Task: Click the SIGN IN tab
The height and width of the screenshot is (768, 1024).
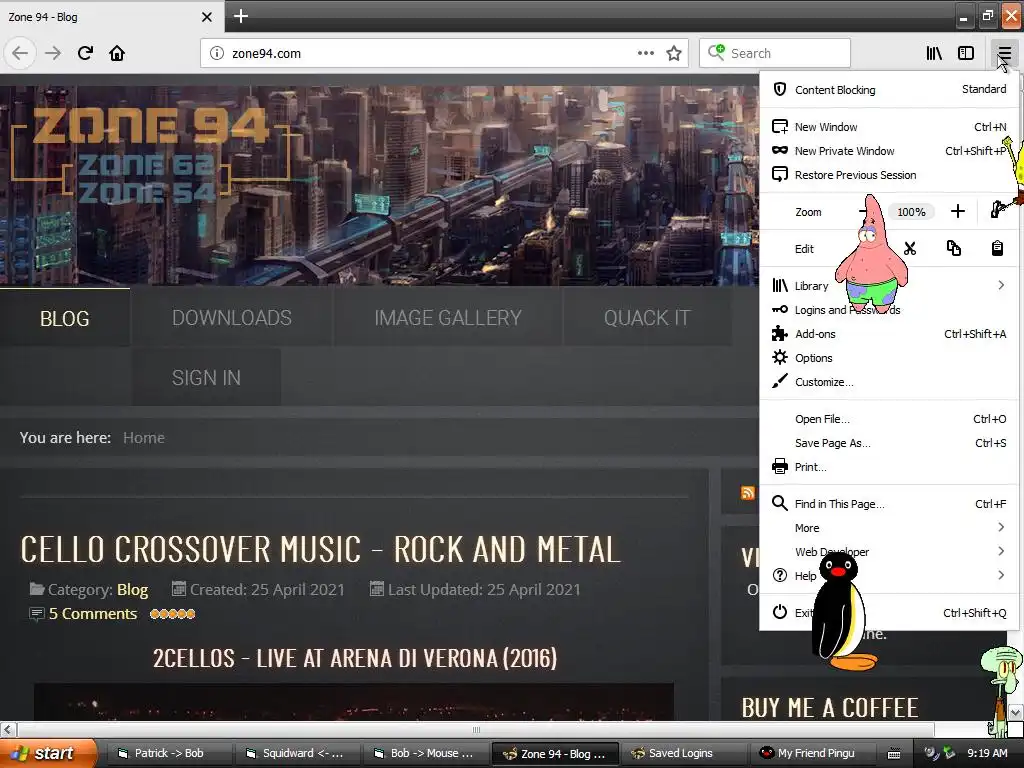Action: (x=206, y=377)
